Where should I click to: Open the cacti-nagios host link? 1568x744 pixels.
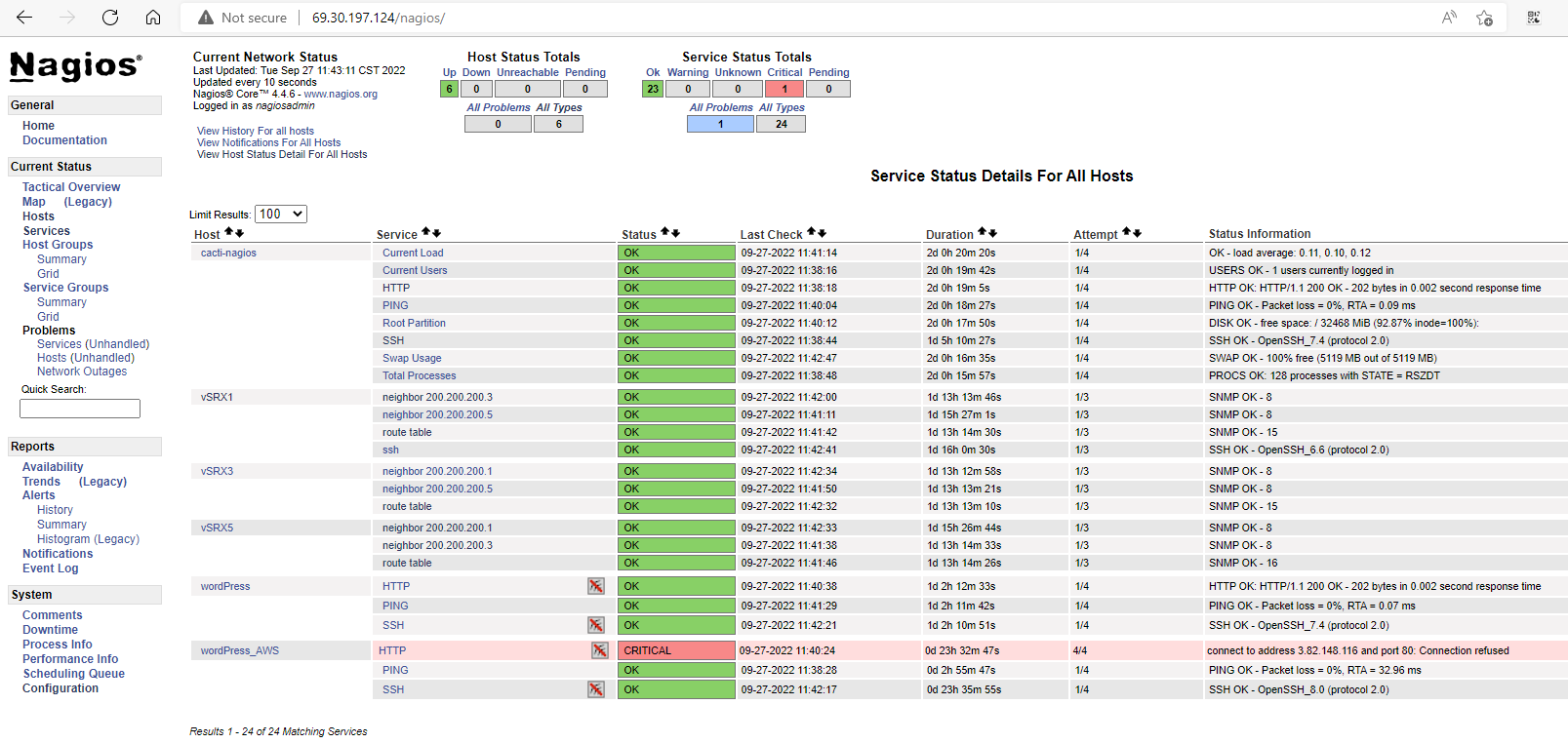coord(228,253)
